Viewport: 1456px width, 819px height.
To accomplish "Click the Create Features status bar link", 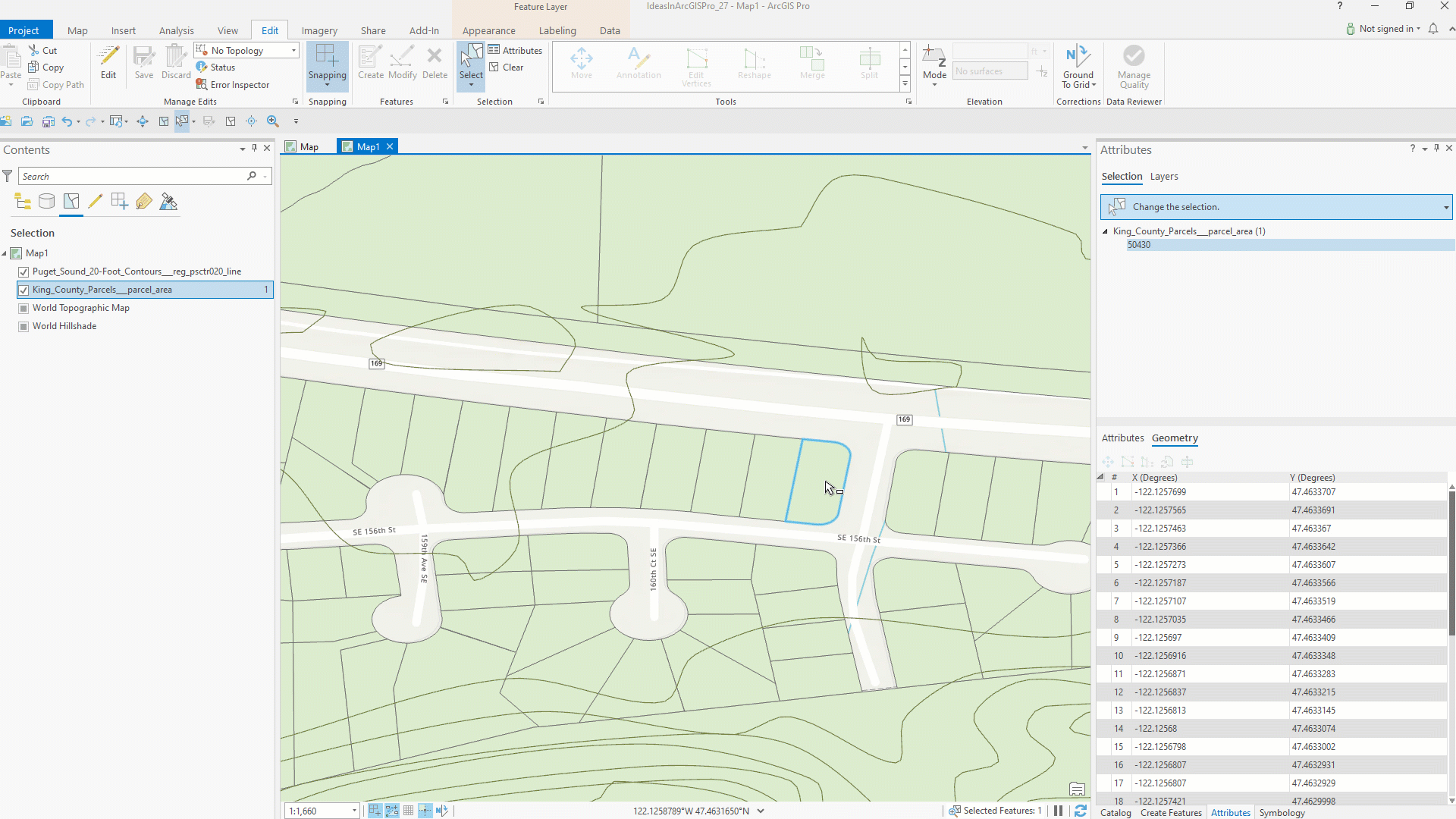I will click(1170, 812).
